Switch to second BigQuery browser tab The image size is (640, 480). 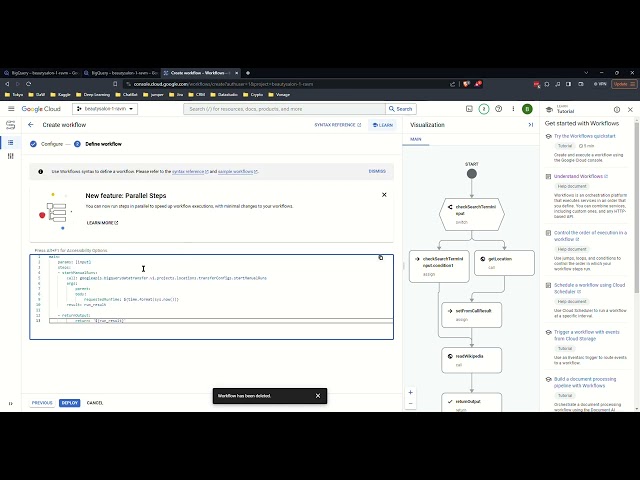120,73
